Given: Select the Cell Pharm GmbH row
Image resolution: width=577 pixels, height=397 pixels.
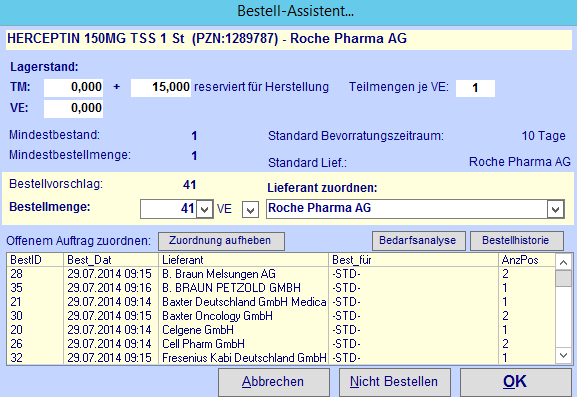Looking at the screenshot, I should pyautogui.click(x=281, y=344).
